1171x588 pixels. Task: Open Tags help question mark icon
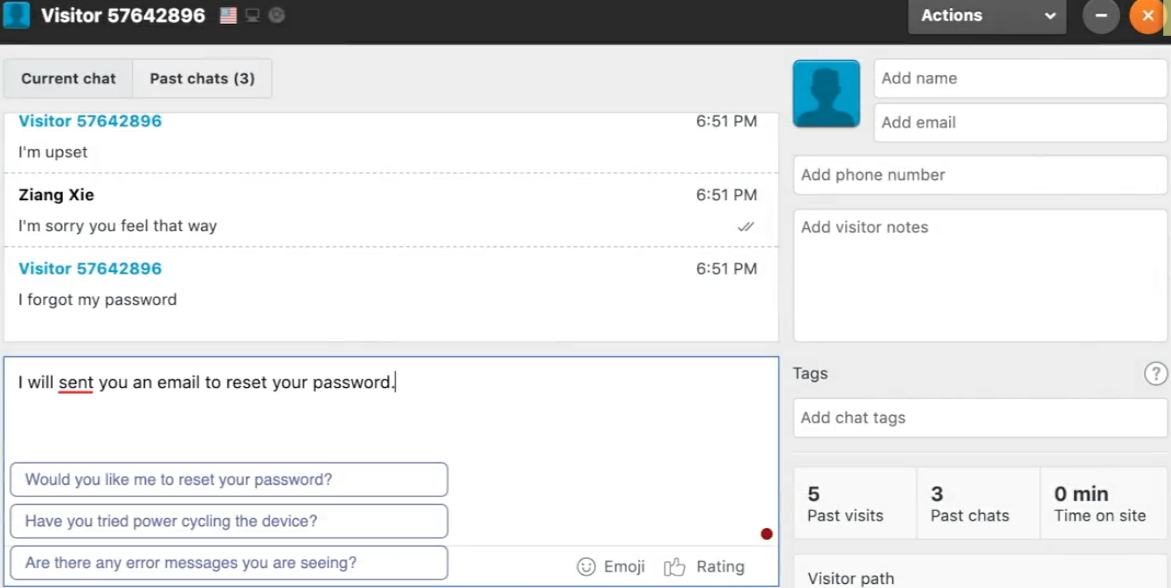pyautogui.click(x=1155, y=373)
